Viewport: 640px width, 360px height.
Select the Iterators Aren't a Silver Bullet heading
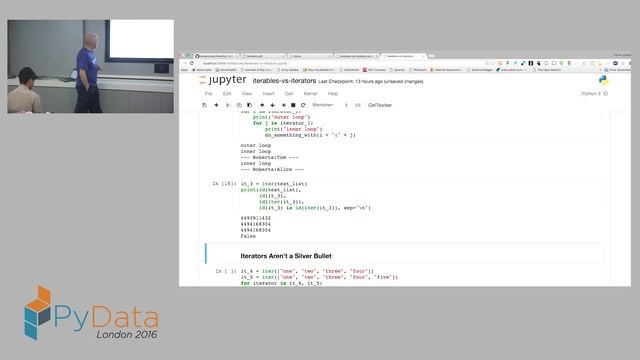(286, 256)
